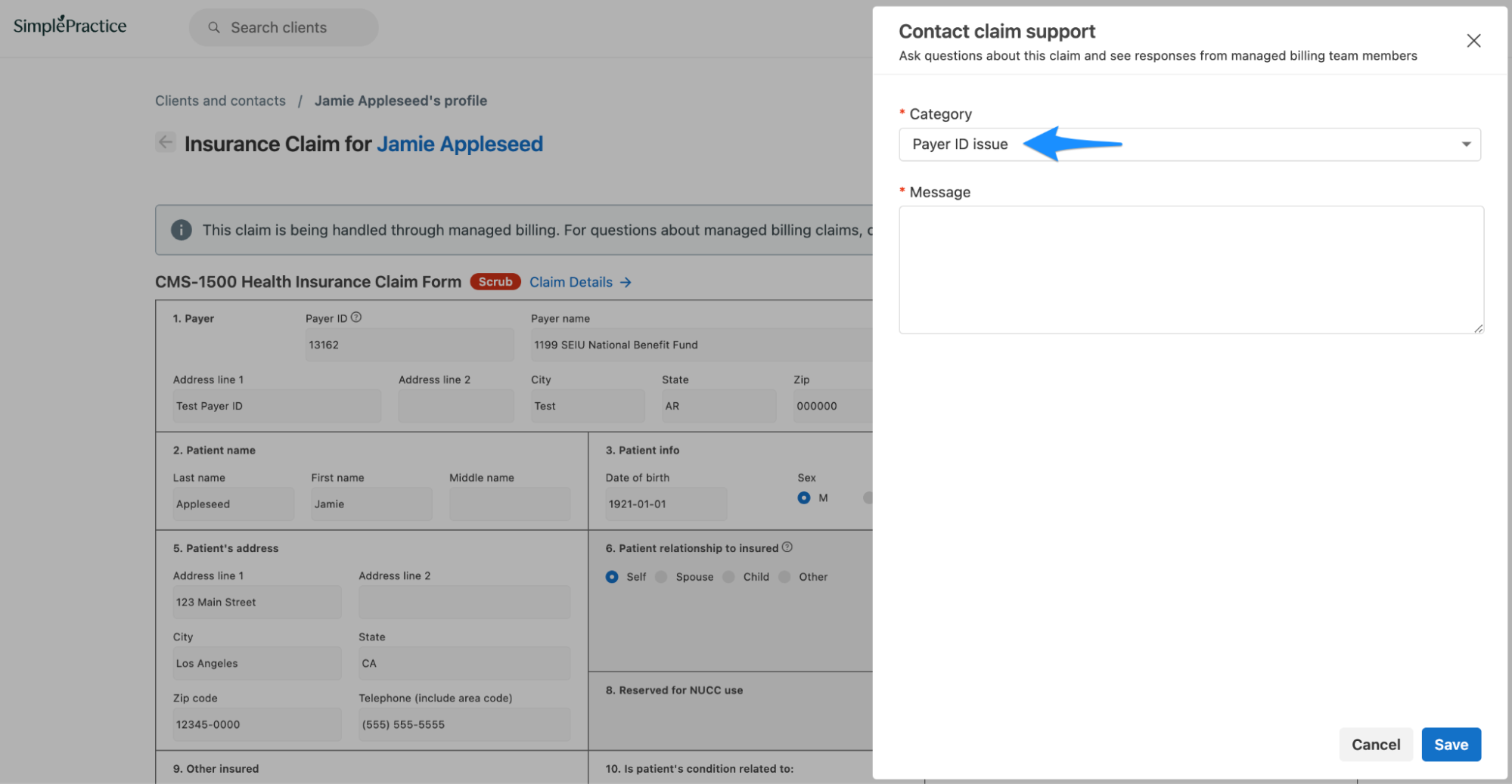Click the dropdown arrow on Payer ID issue
This screenshot has height=784, width=1512.
(x=1467, y=144)
